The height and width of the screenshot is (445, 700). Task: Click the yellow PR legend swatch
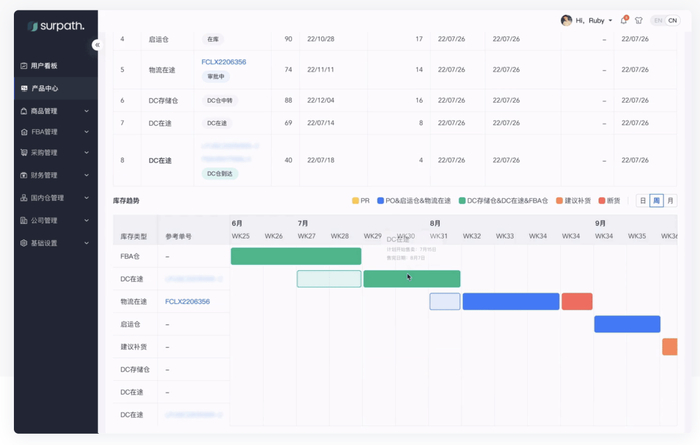pyautogui.click(x=356, y=201)
